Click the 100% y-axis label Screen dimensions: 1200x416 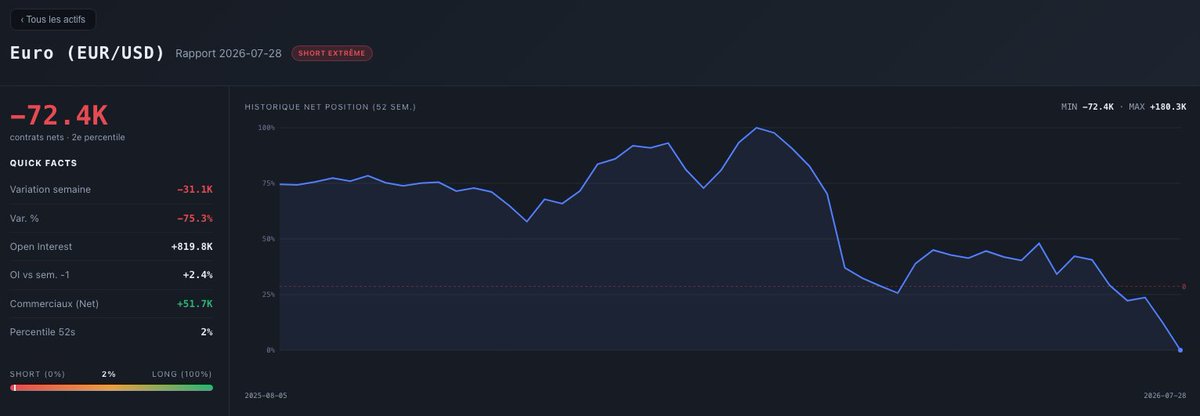(x=266, y=128)
